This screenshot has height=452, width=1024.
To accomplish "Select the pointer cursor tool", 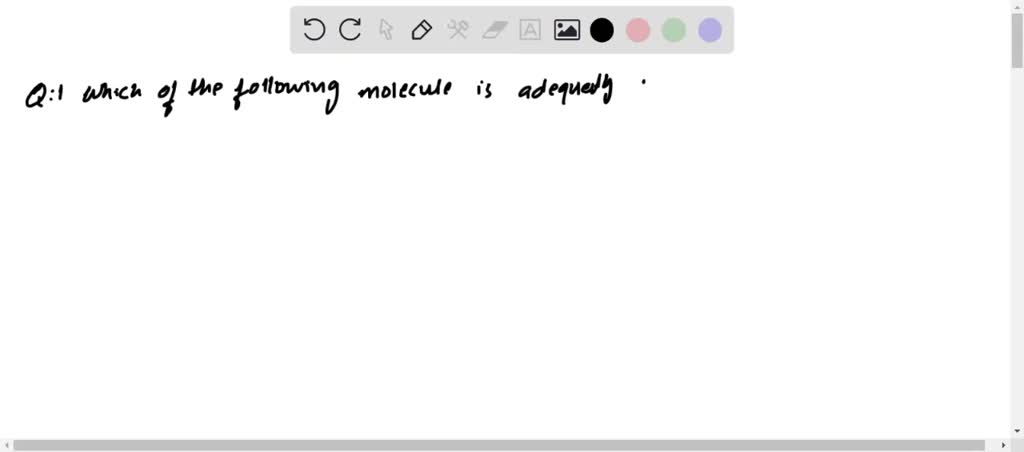I will click(386, 30).
